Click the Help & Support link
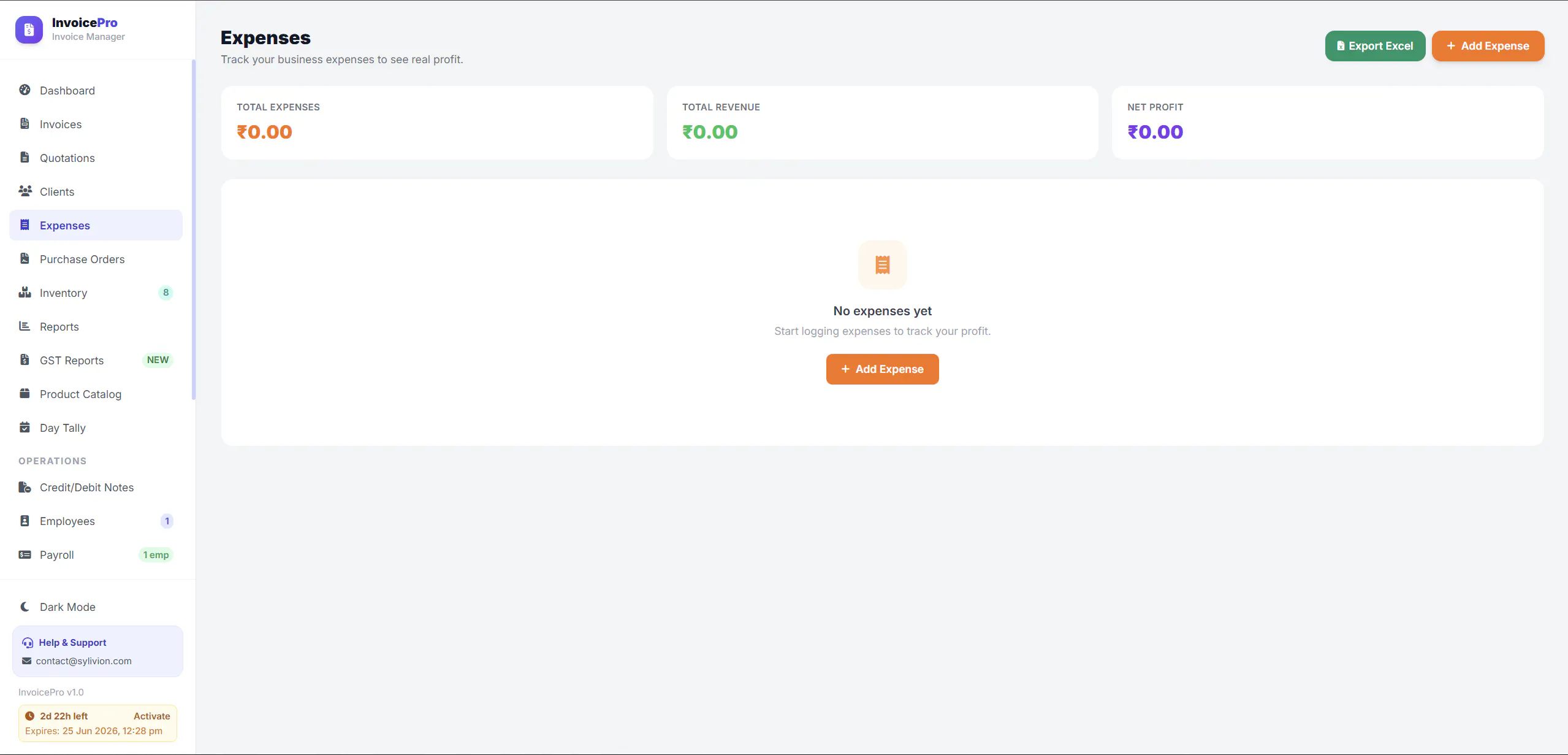Image resolution: width=1568 pixels, height=755 pixels. click(72, 642)
